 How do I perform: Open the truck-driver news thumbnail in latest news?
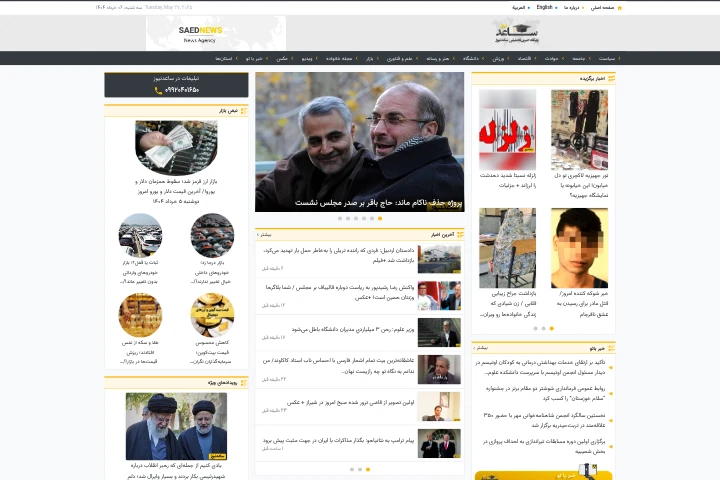[x=439, y=259]
